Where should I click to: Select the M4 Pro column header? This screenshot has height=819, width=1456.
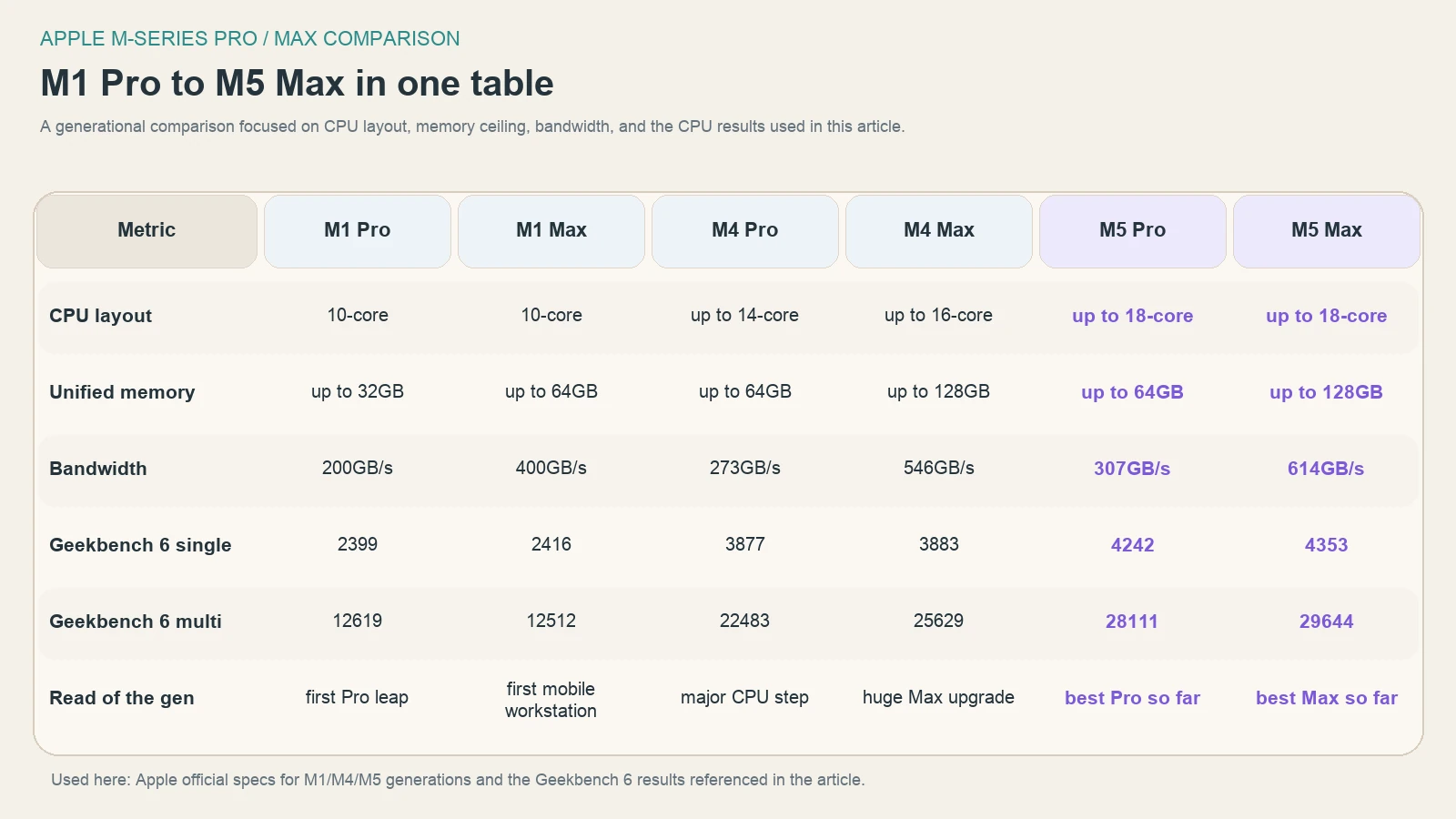tap(745, 230)
